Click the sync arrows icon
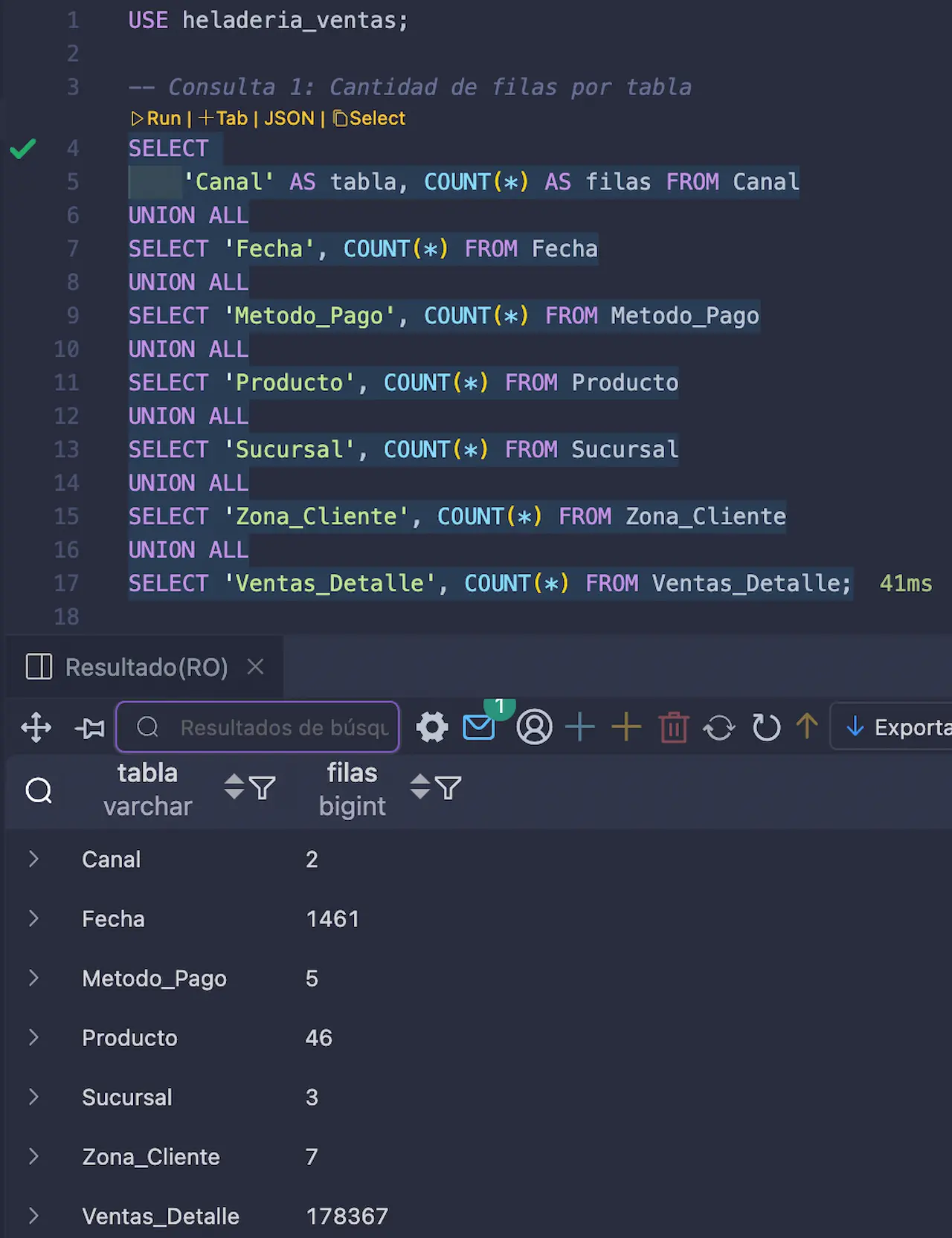The height and width of the screenshot is (1238, 952). pos(719,727)
